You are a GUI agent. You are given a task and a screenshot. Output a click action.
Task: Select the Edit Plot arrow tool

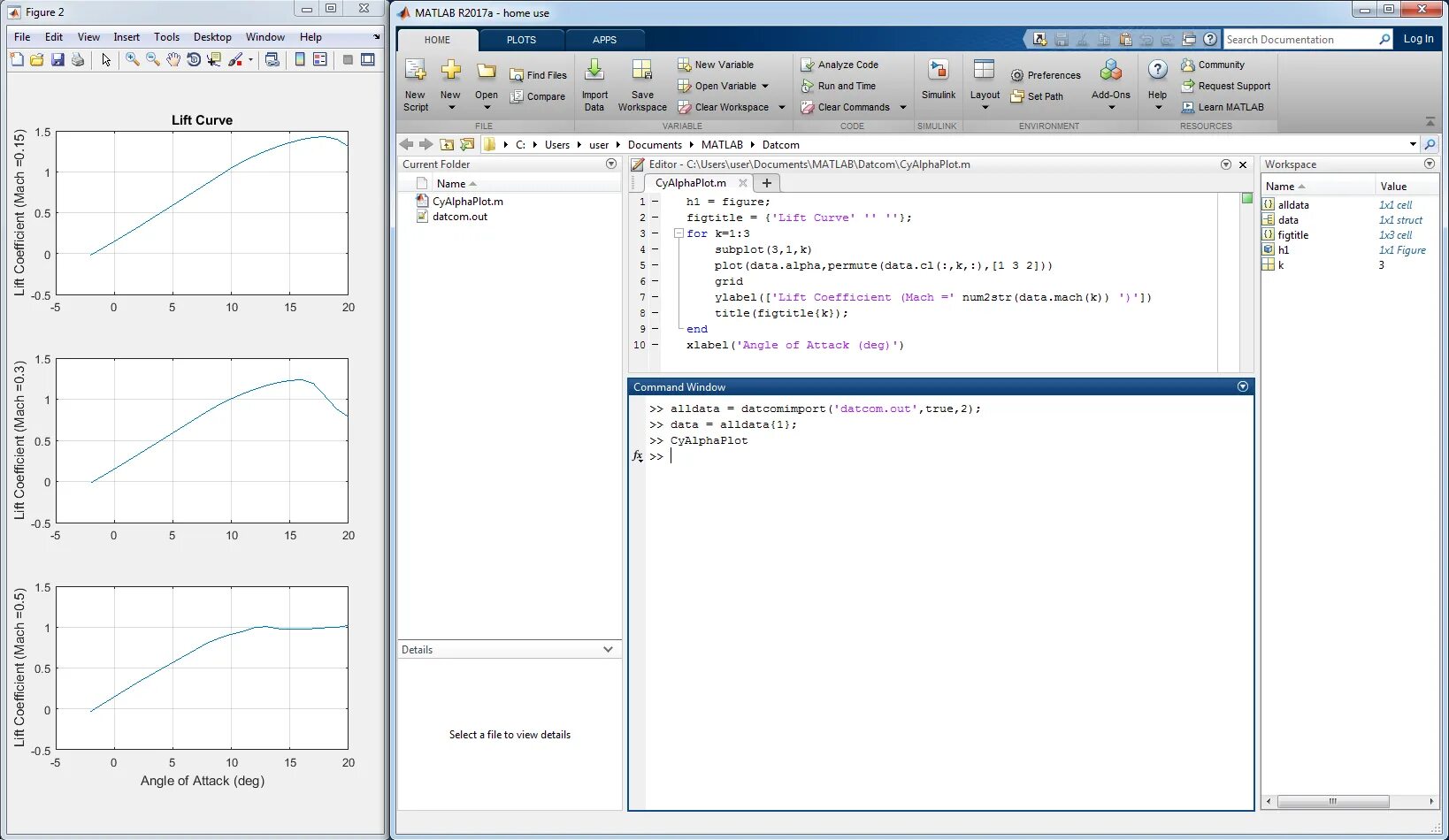pos(106,59)
